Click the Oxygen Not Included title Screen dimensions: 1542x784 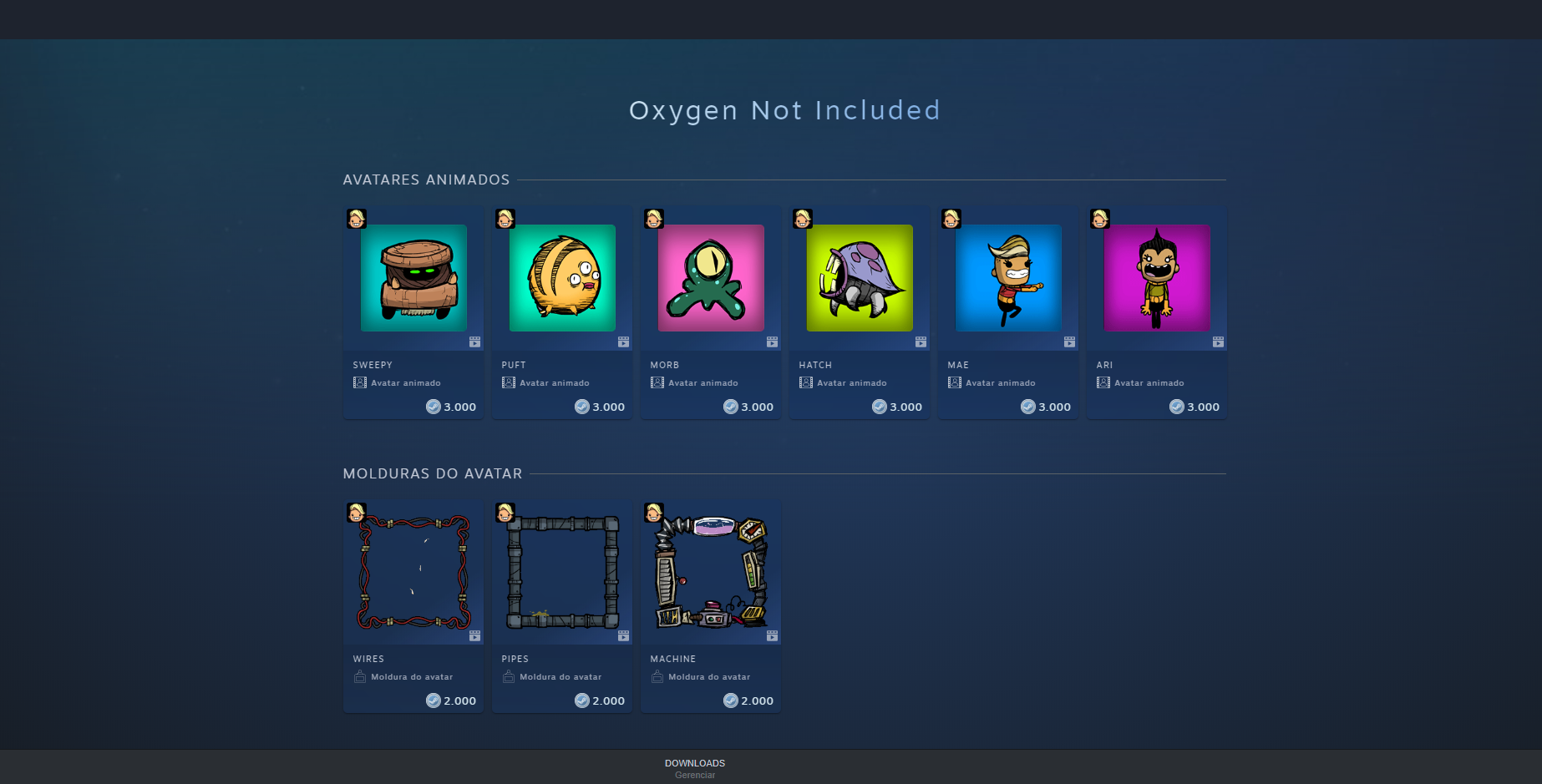(x=784, y=110)
